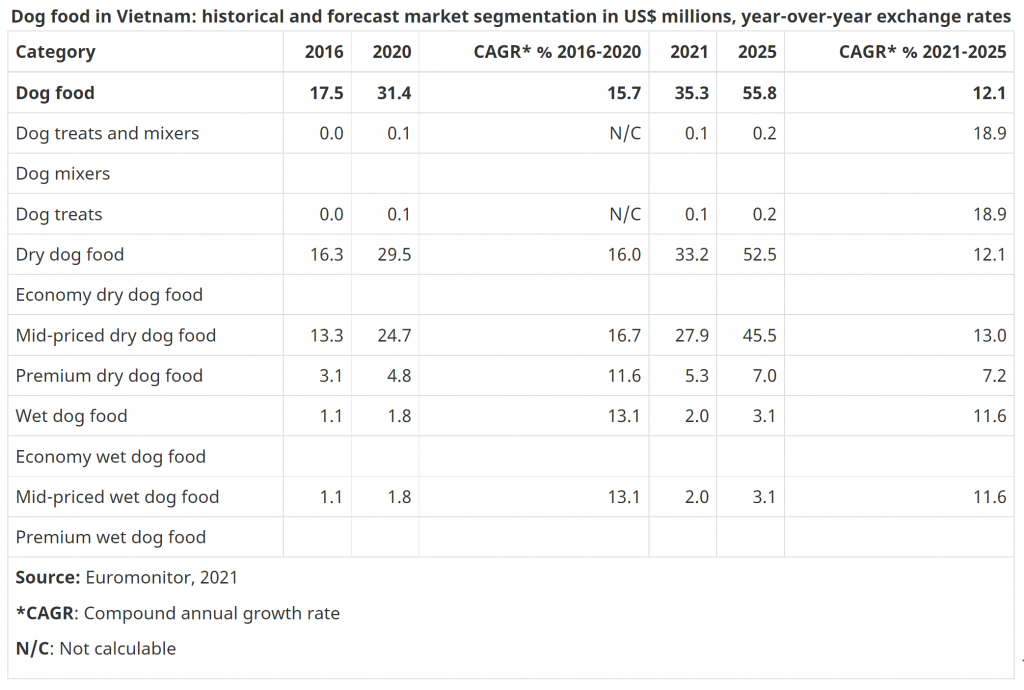1024x690 pixels.
Task: Click the Mid-priced dry dog food label
Action: [x=116, y=335]
